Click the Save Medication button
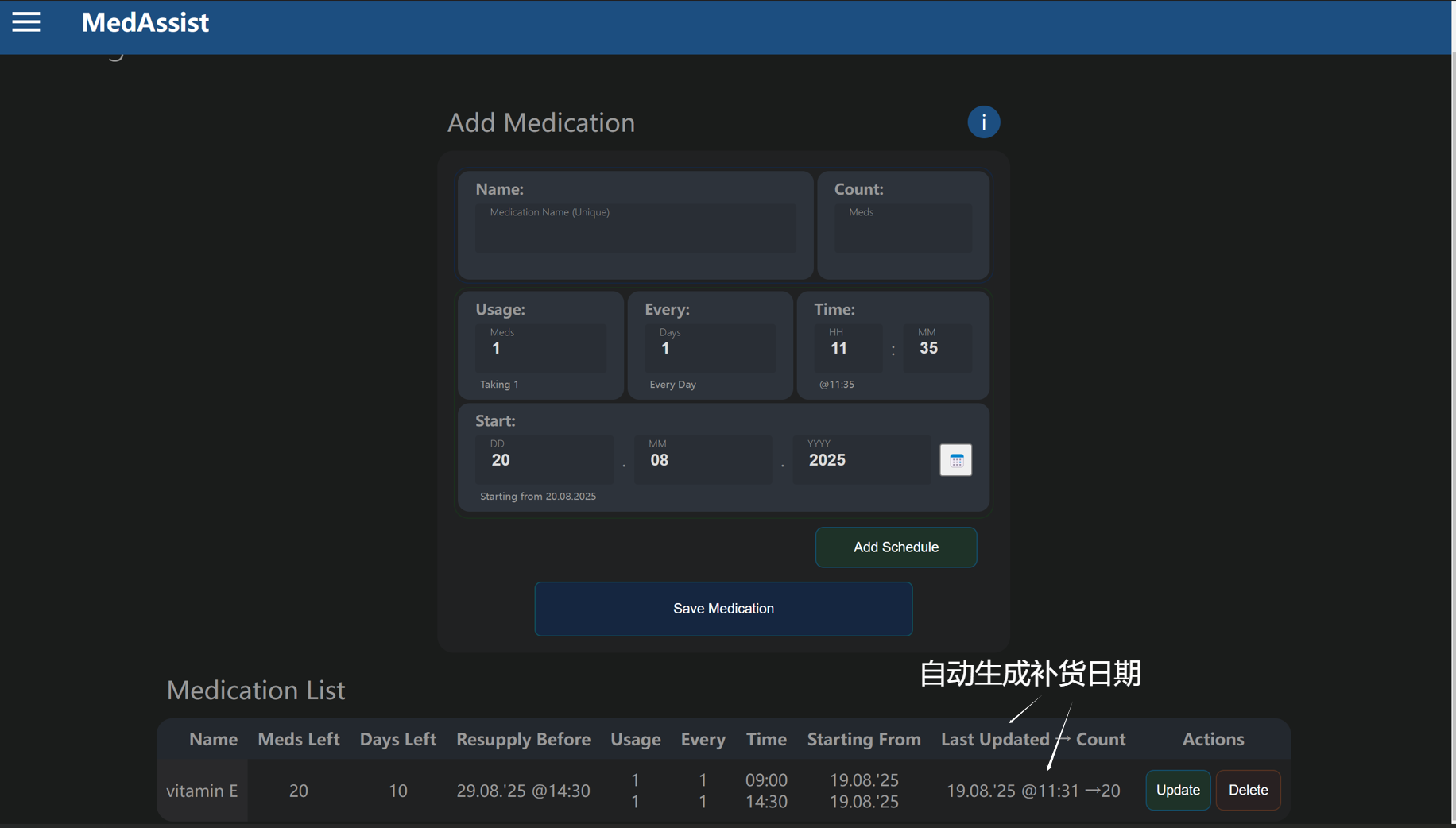1456x828 pixels. 723,609
